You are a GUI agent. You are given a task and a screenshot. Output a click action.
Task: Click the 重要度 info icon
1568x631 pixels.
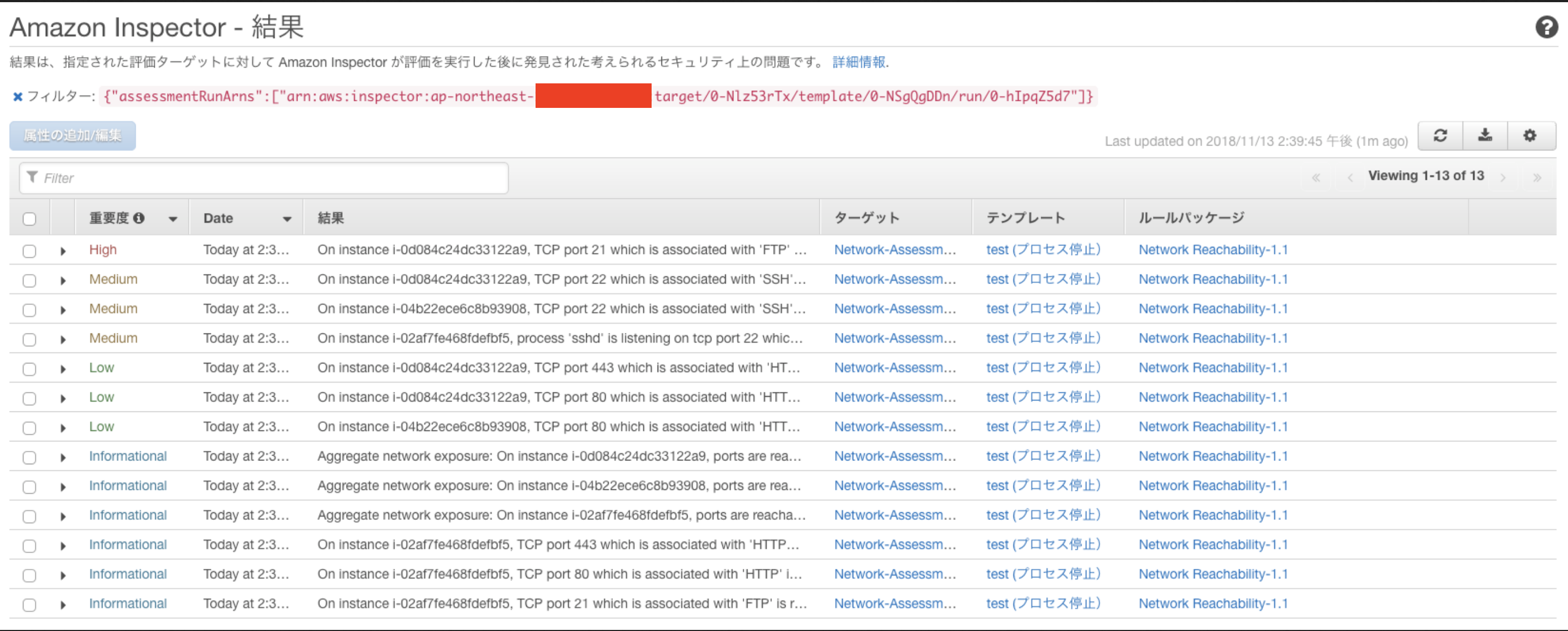pos(139,218)
